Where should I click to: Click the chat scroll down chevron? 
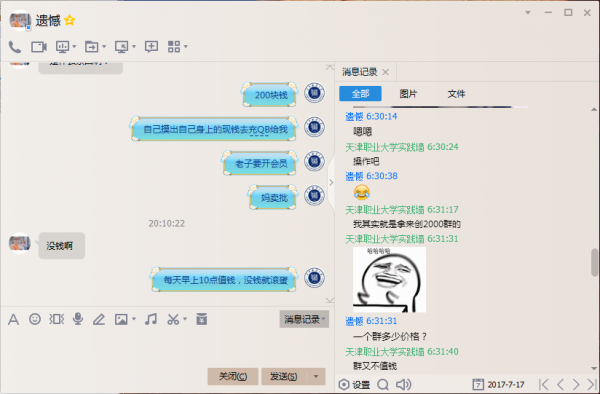[329, 300]
